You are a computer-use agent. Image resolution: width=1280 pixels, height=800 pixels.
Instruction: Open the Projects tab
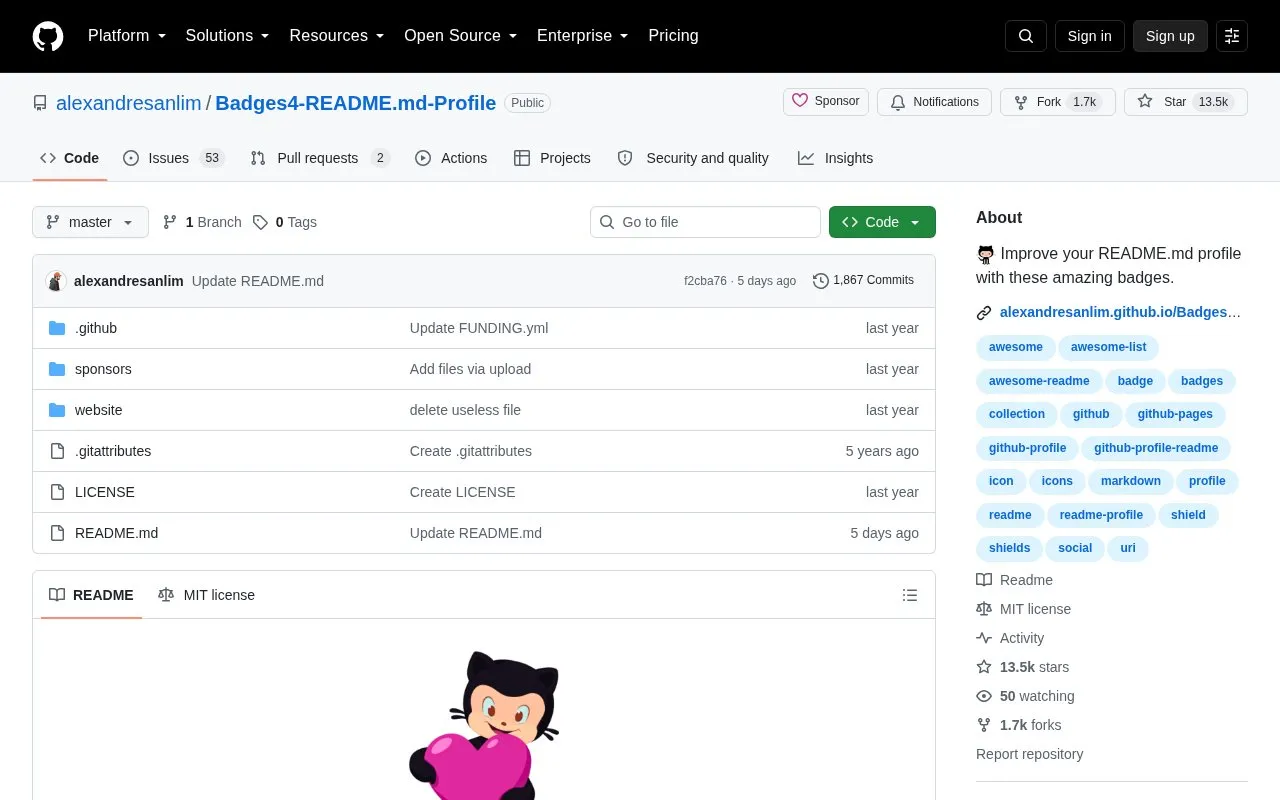pyautogui.click(x=552, y=158)
